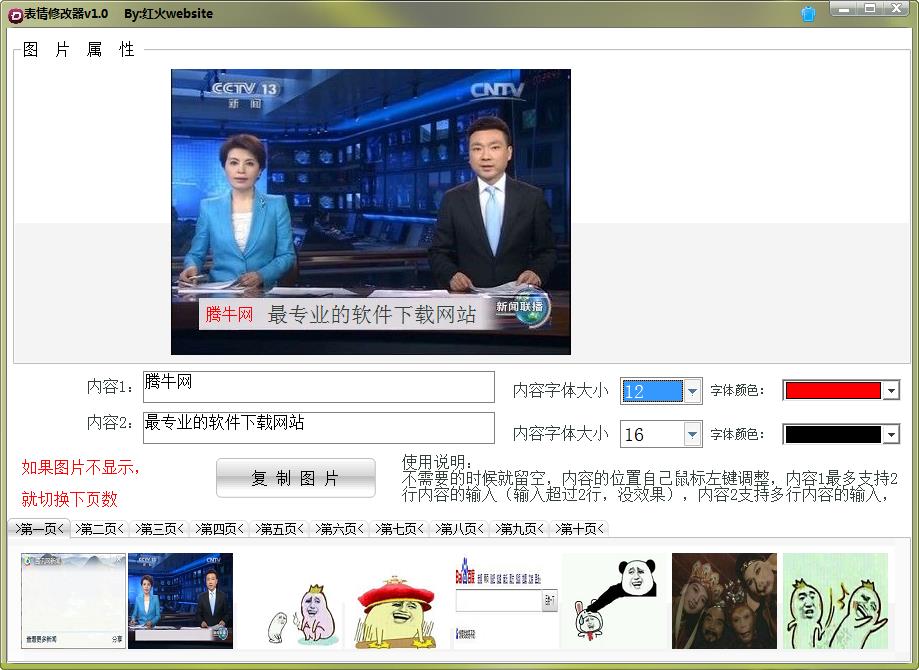
Task: Choose the panda face meme thumbnail
Action: pyautogui.click(x=611, y=600)
